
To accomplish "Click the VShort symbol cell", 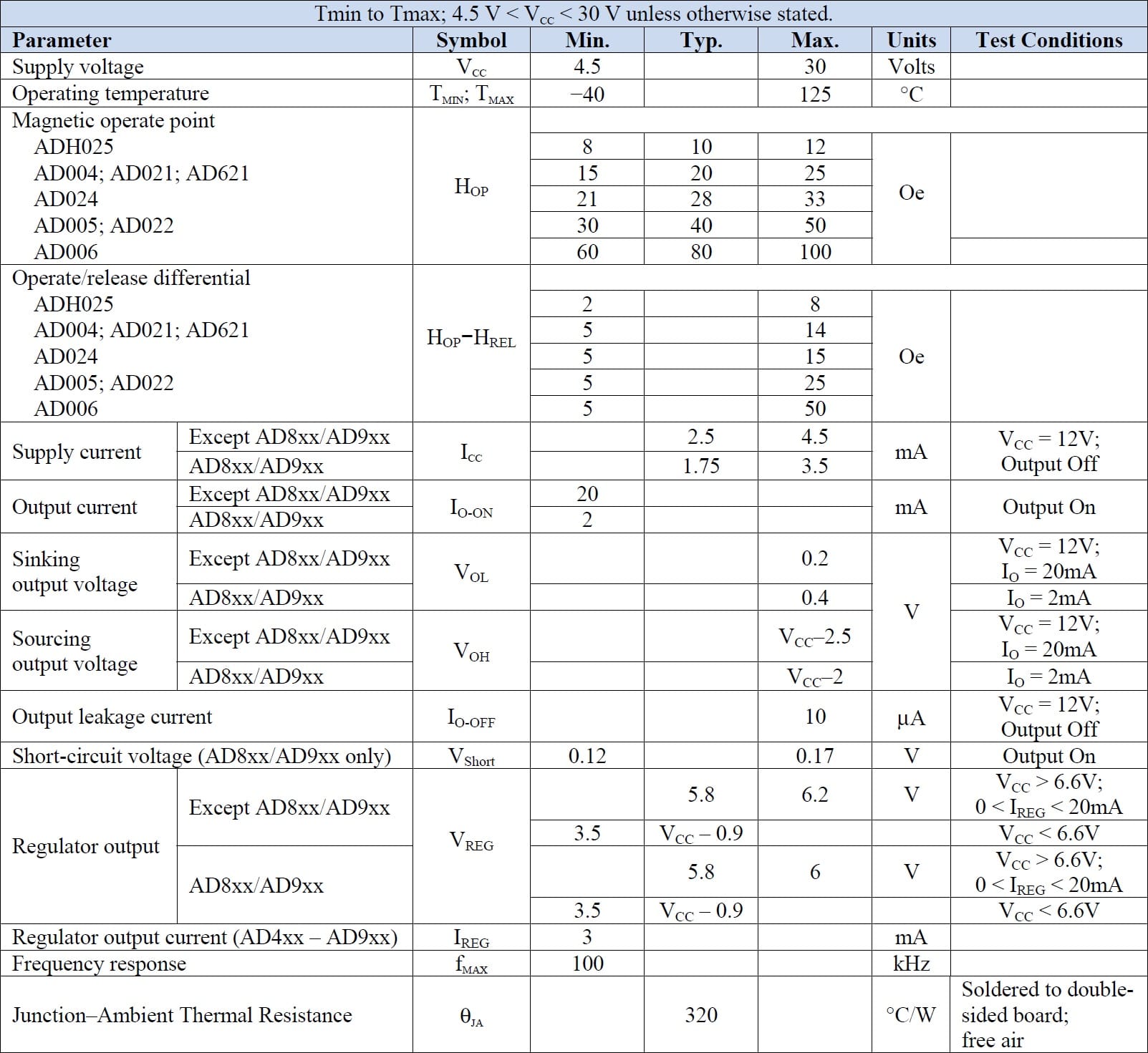I will point(471,757).
